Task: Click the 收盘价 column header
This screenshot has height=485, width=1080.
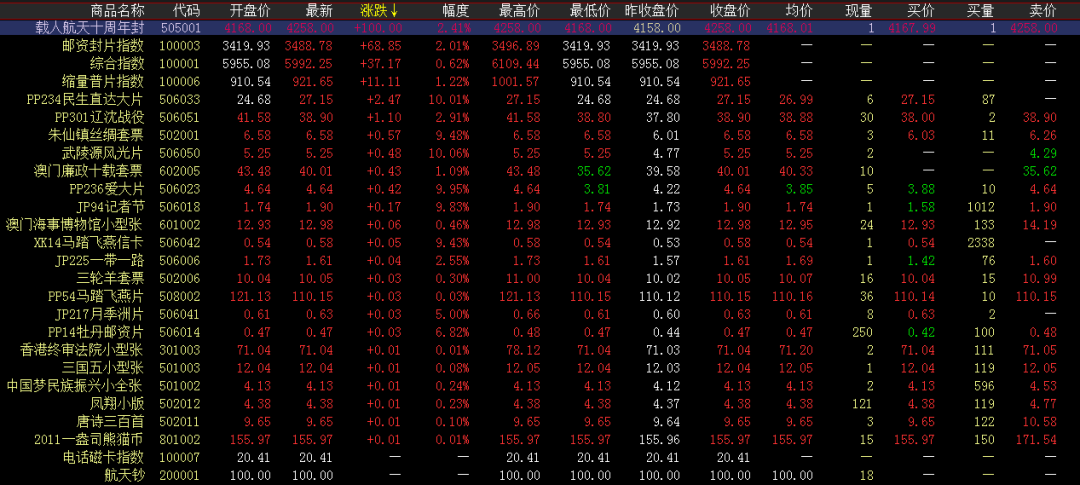Action: point(730,10)
